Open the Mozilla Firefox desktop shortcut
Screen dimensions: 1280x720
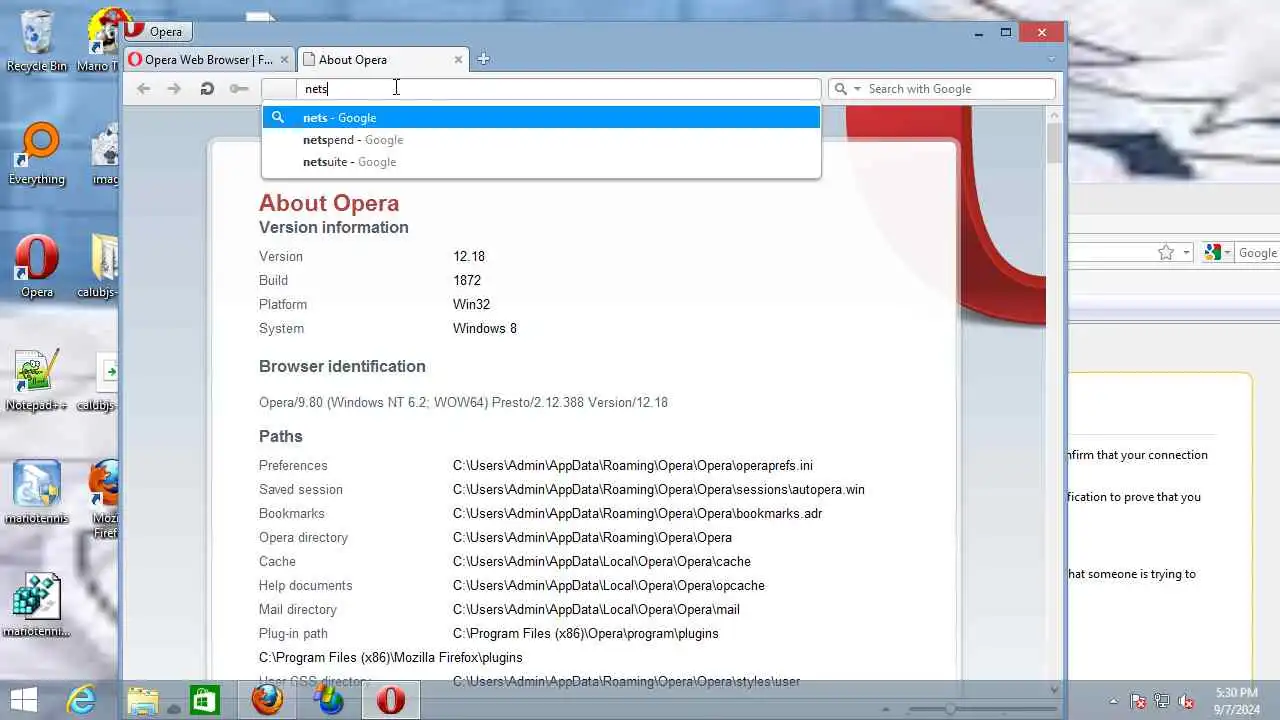click(x=104, y=499)
